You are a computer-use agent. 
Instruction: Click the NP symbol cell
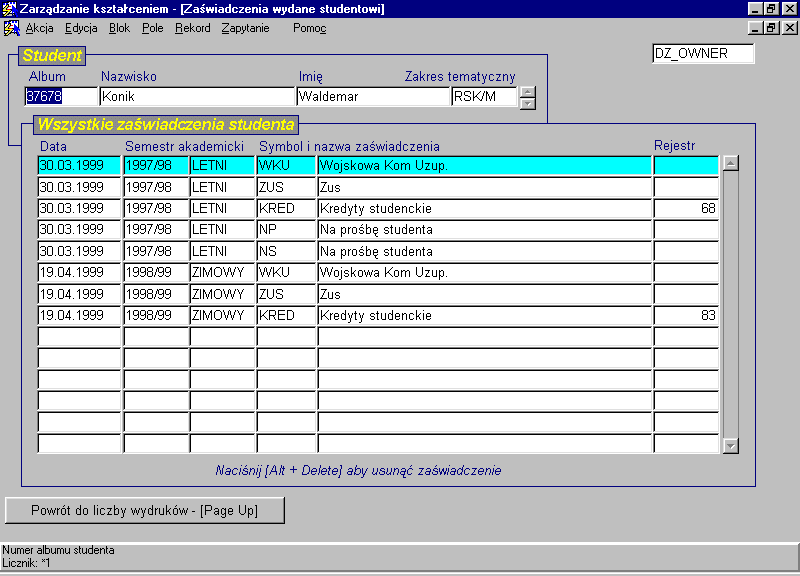[x=286, y=230]
